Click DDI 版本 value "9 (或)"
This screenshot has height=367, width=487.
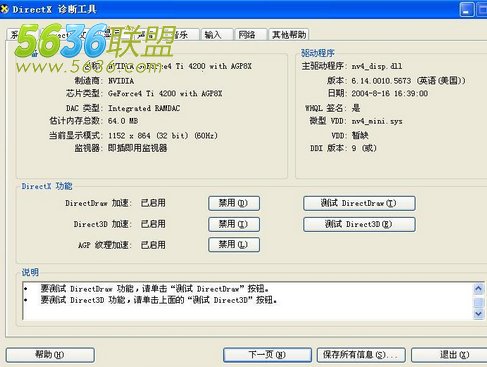[364, 148]
